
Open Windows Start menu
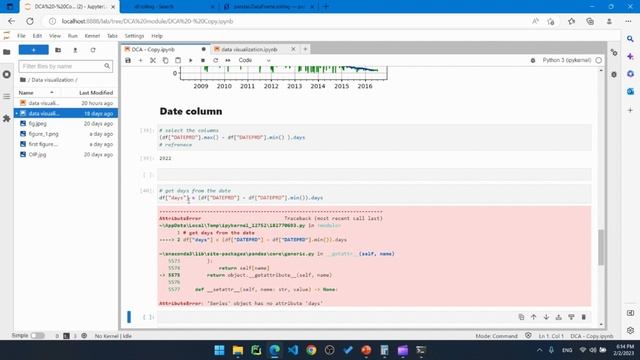coord(219,350)
